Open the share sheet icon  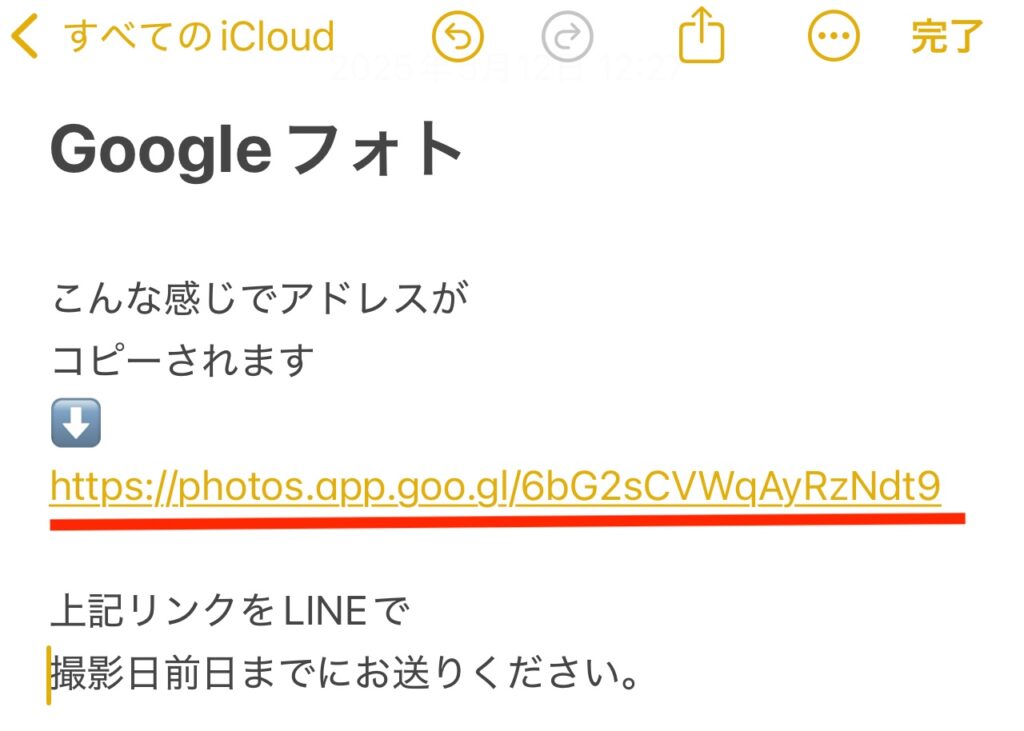701,35
